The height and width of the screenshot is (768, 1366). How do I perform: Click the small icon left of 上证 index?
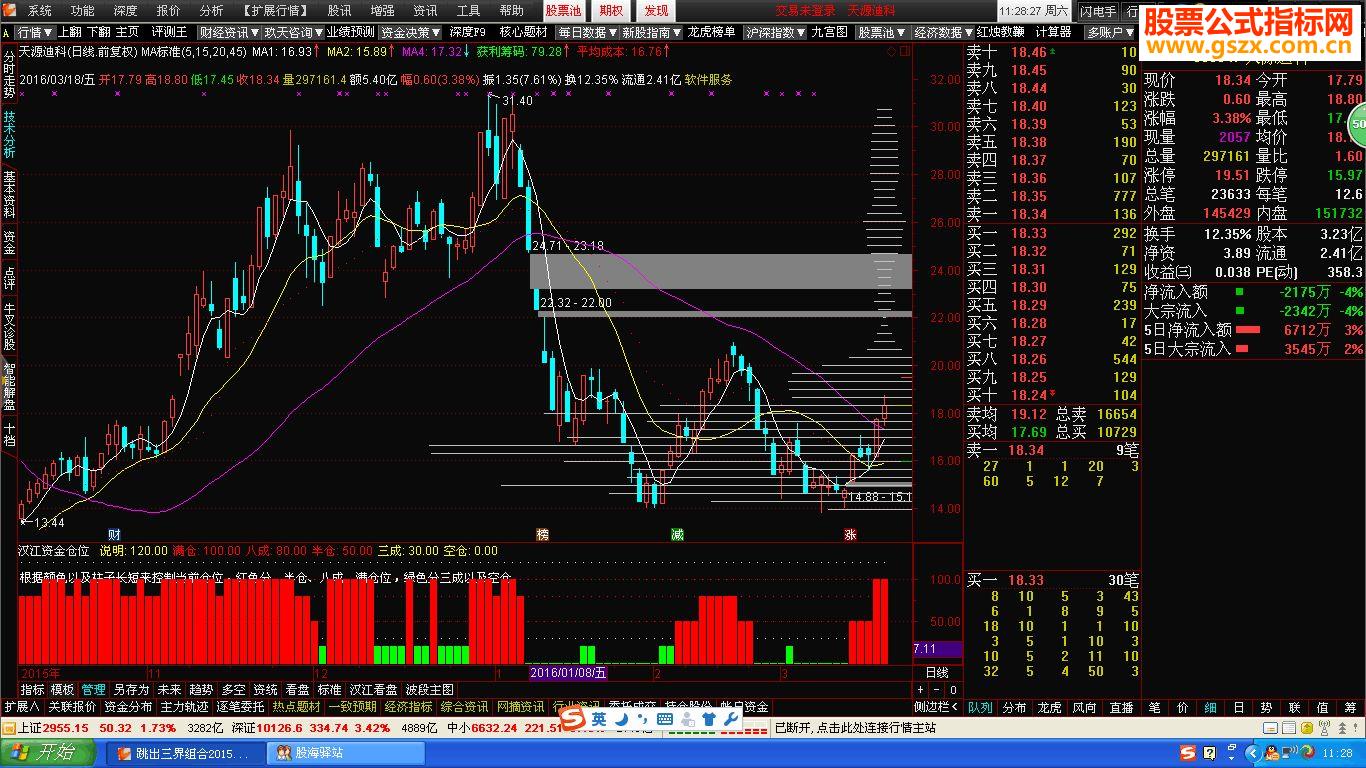[8, 728]
